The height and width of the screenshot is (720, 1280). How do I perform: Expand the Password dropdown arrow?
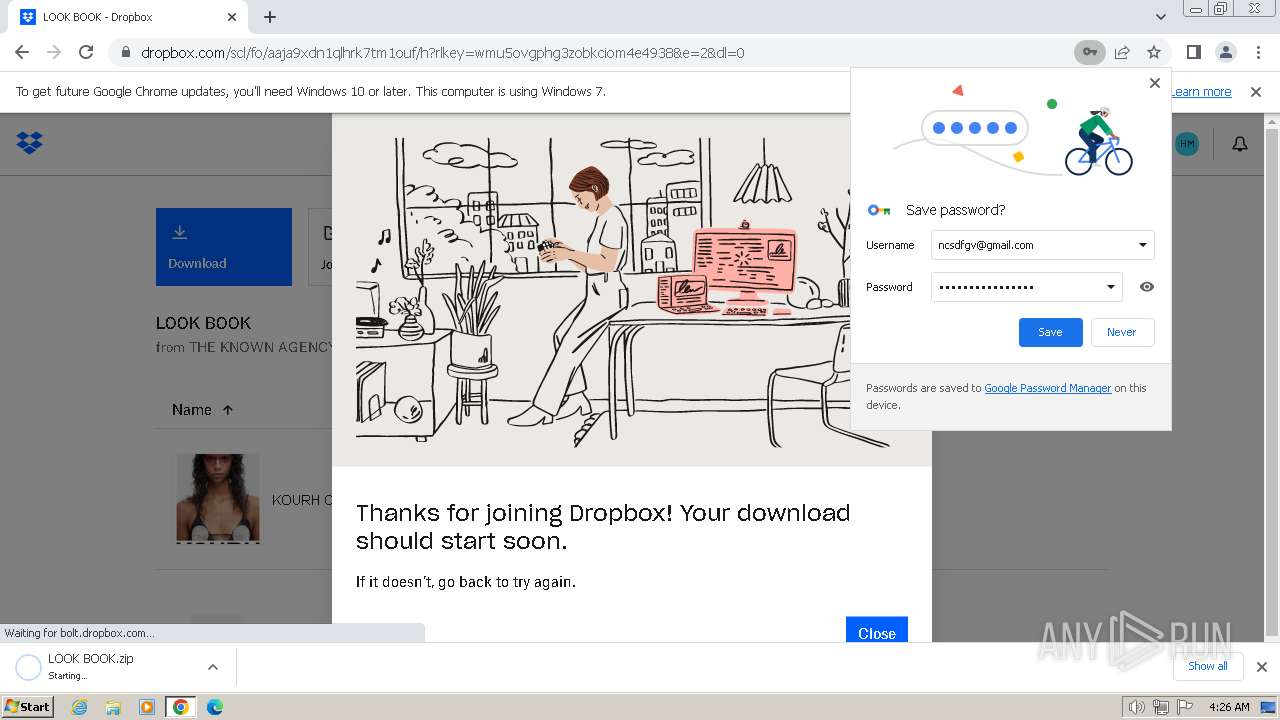click(1110, 287)
